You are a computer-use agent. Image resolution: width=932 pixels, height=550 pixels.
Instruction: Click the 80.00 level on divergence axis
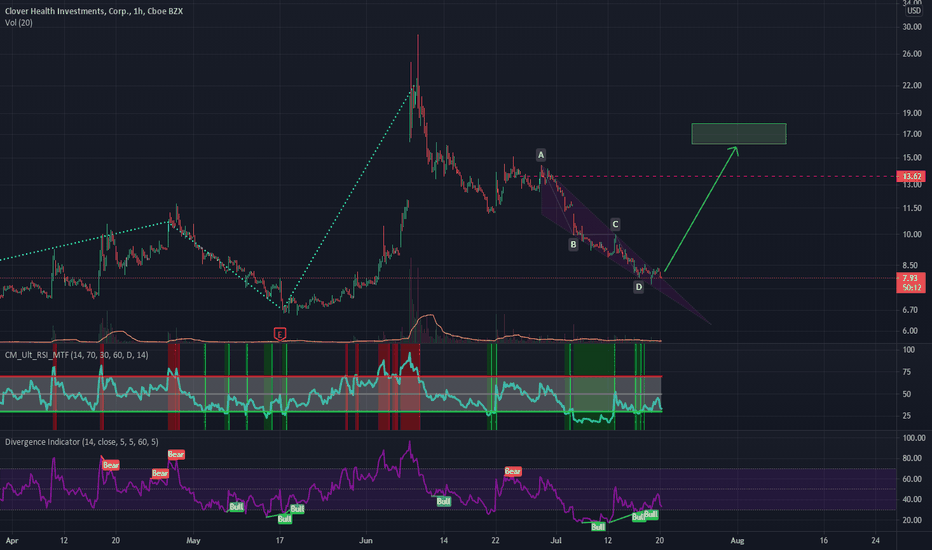tap(914, 458)
